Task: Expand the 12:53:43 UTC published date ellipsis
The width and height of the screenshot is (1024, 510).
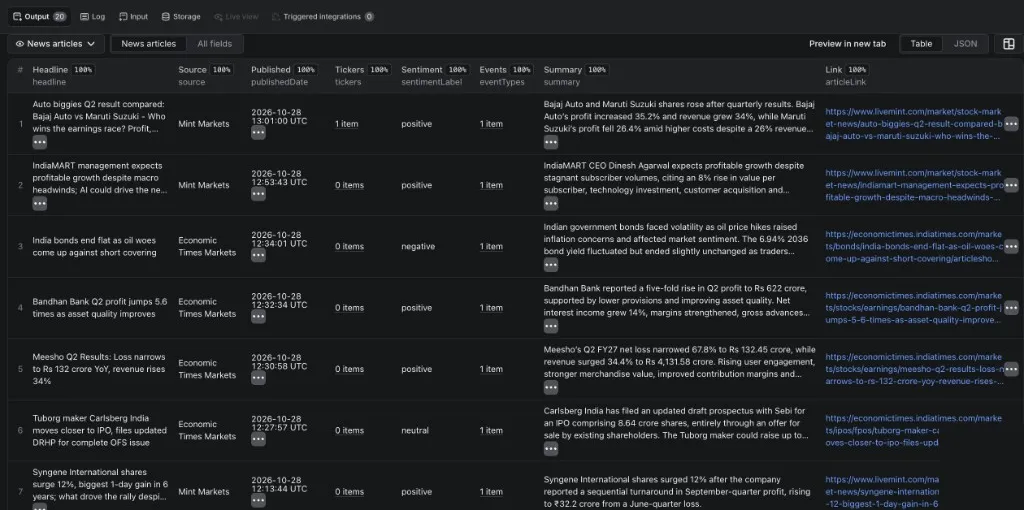Action: pyautogui.click(x=258, y=194)
